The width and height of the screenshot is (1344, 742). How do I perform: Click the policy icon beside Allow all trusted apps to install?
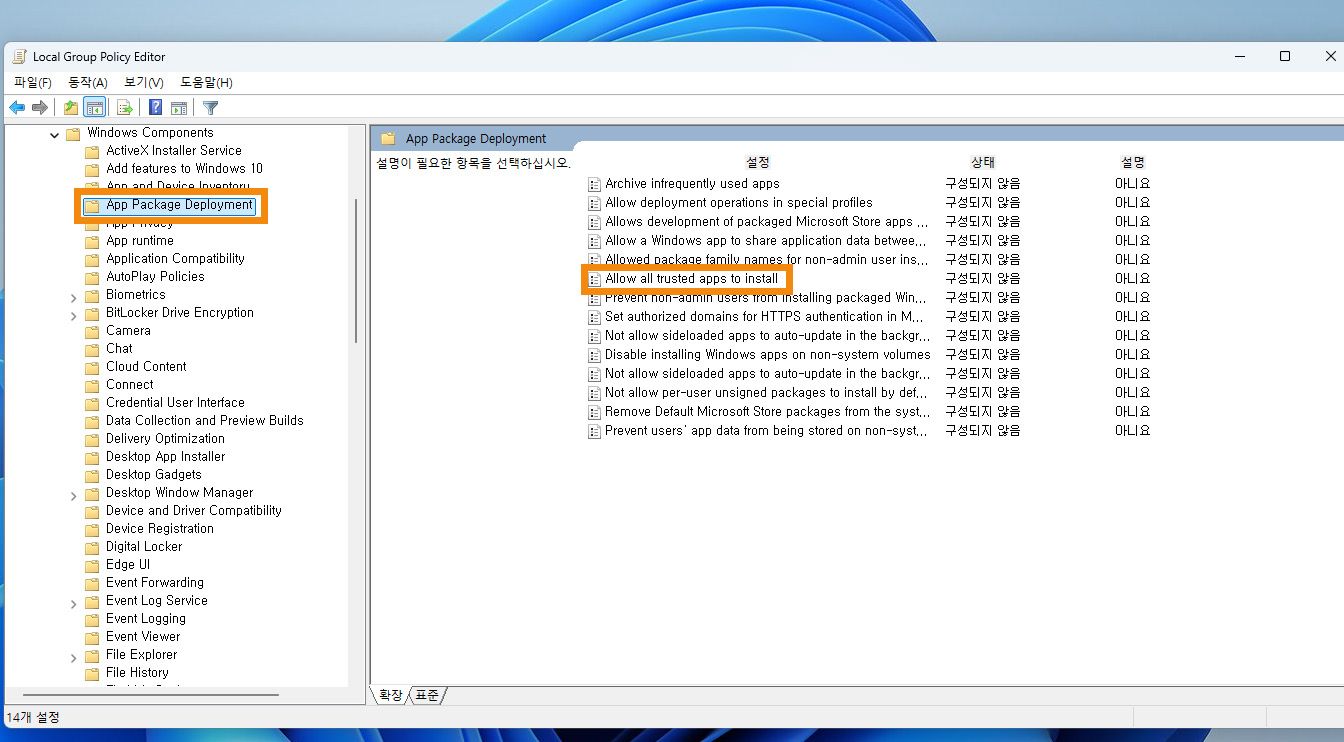point(594,279)
